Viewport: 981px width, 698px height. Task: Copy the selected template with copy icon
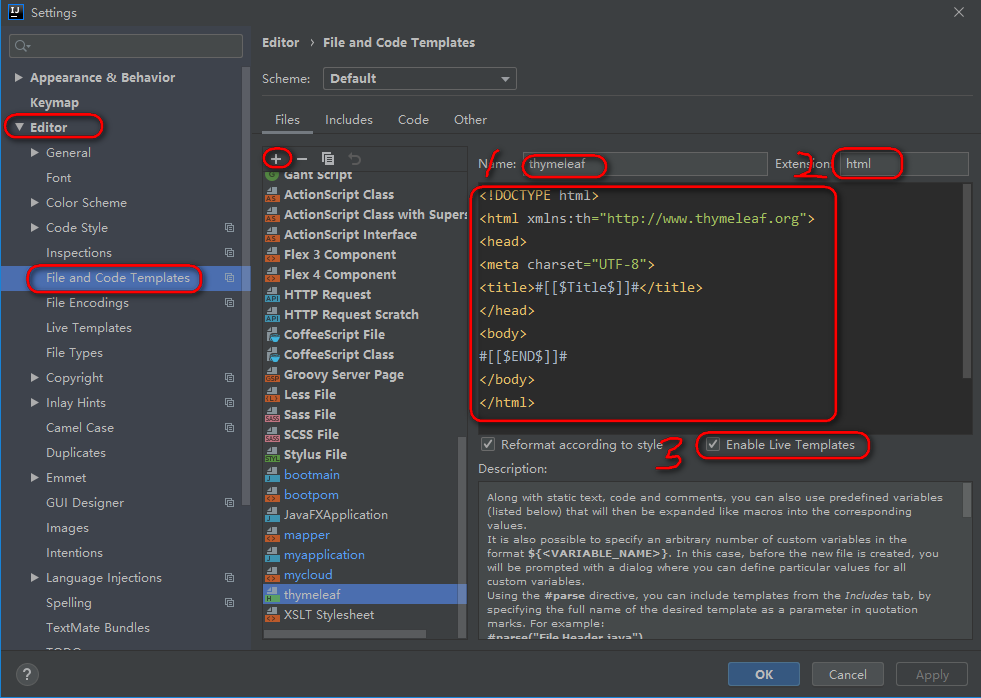(328, 159)
